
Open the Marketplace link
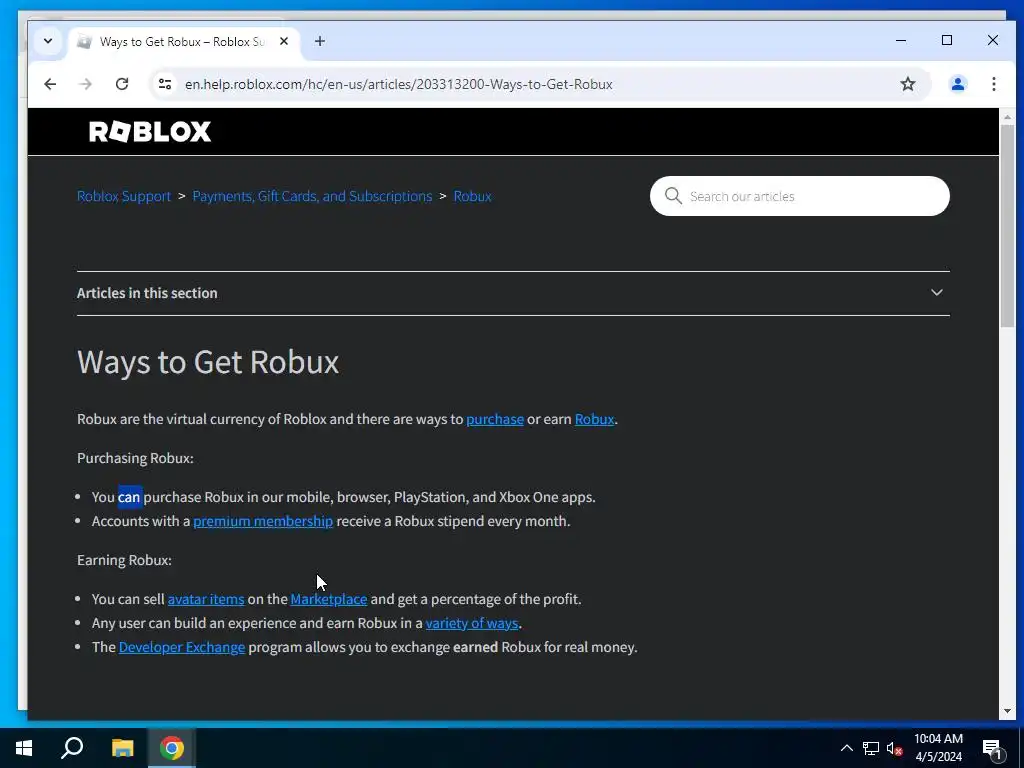328,600
